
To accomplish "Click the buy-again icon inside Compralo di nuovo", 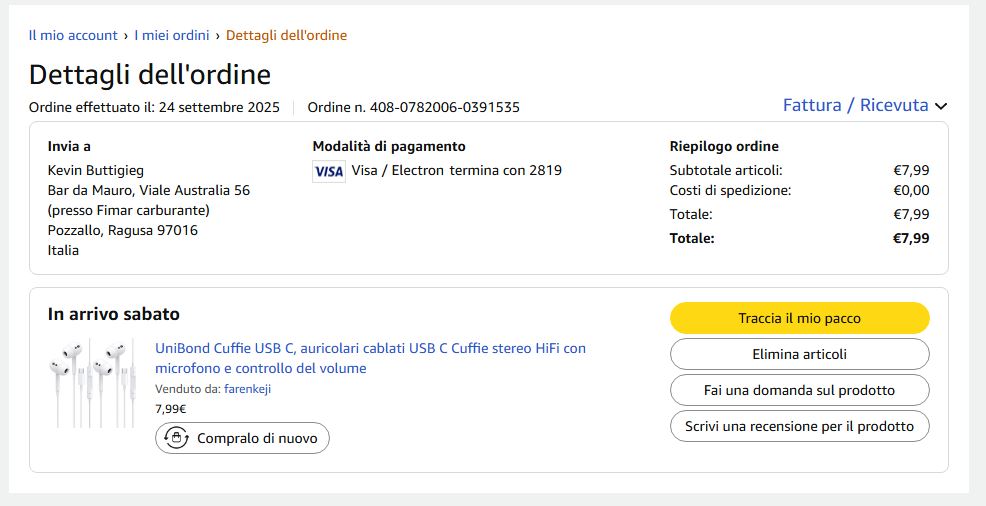I will (177, 438).
